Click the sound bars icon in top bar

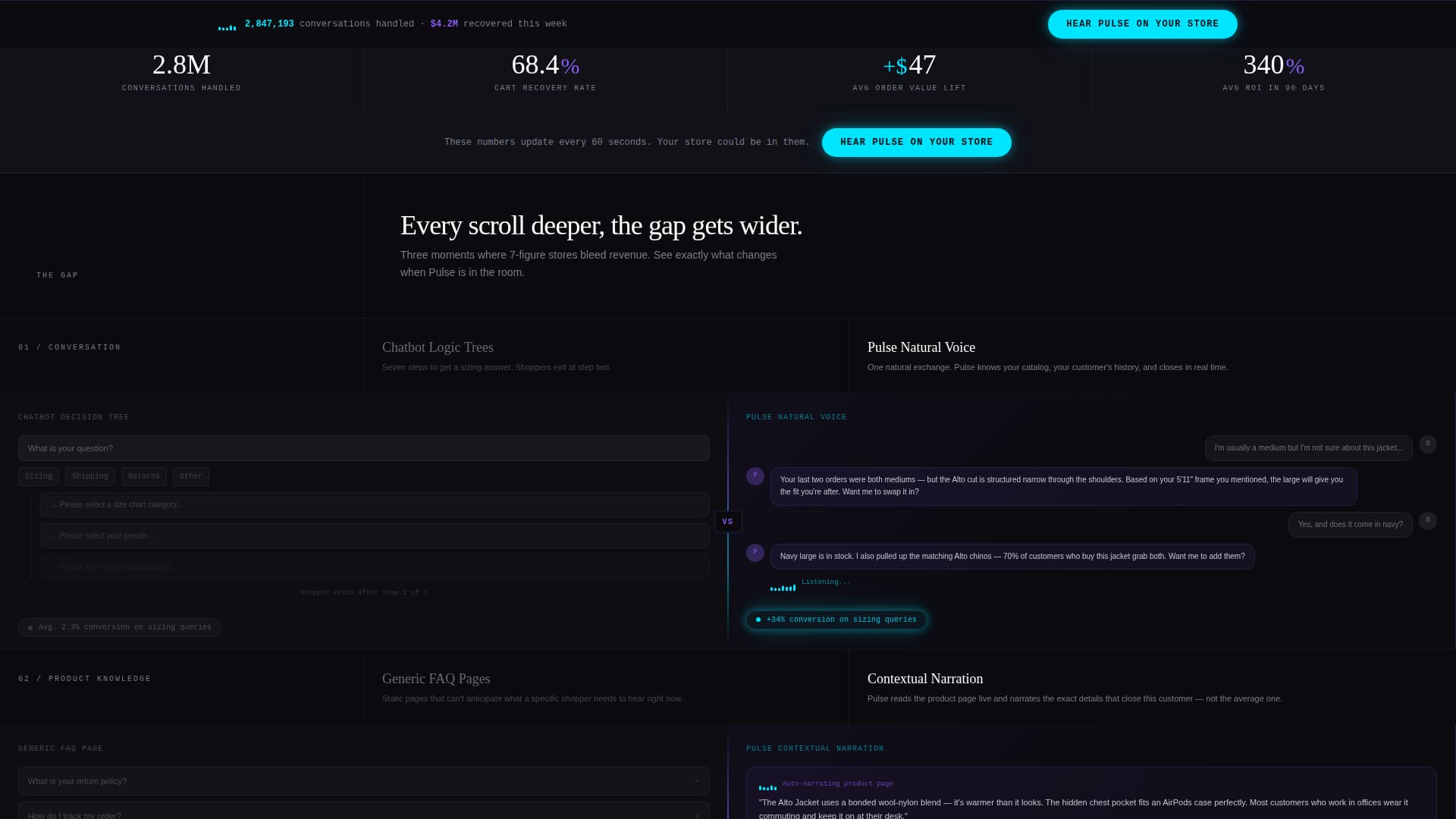point(227,27)
